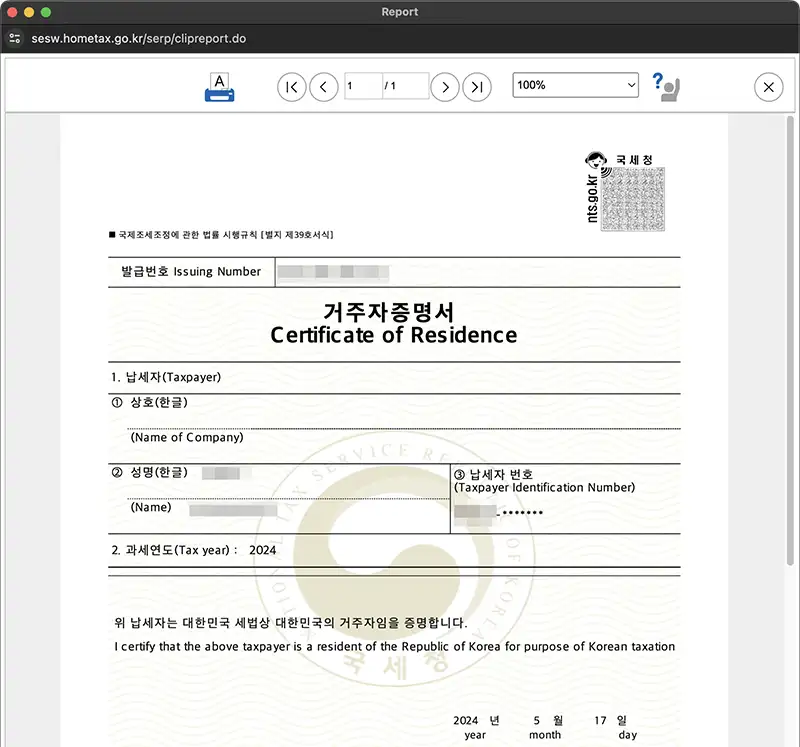This screenshot has height=747, width=800.
Task: Click the vertical scrollbar of the report
Action: click(790, 340)
